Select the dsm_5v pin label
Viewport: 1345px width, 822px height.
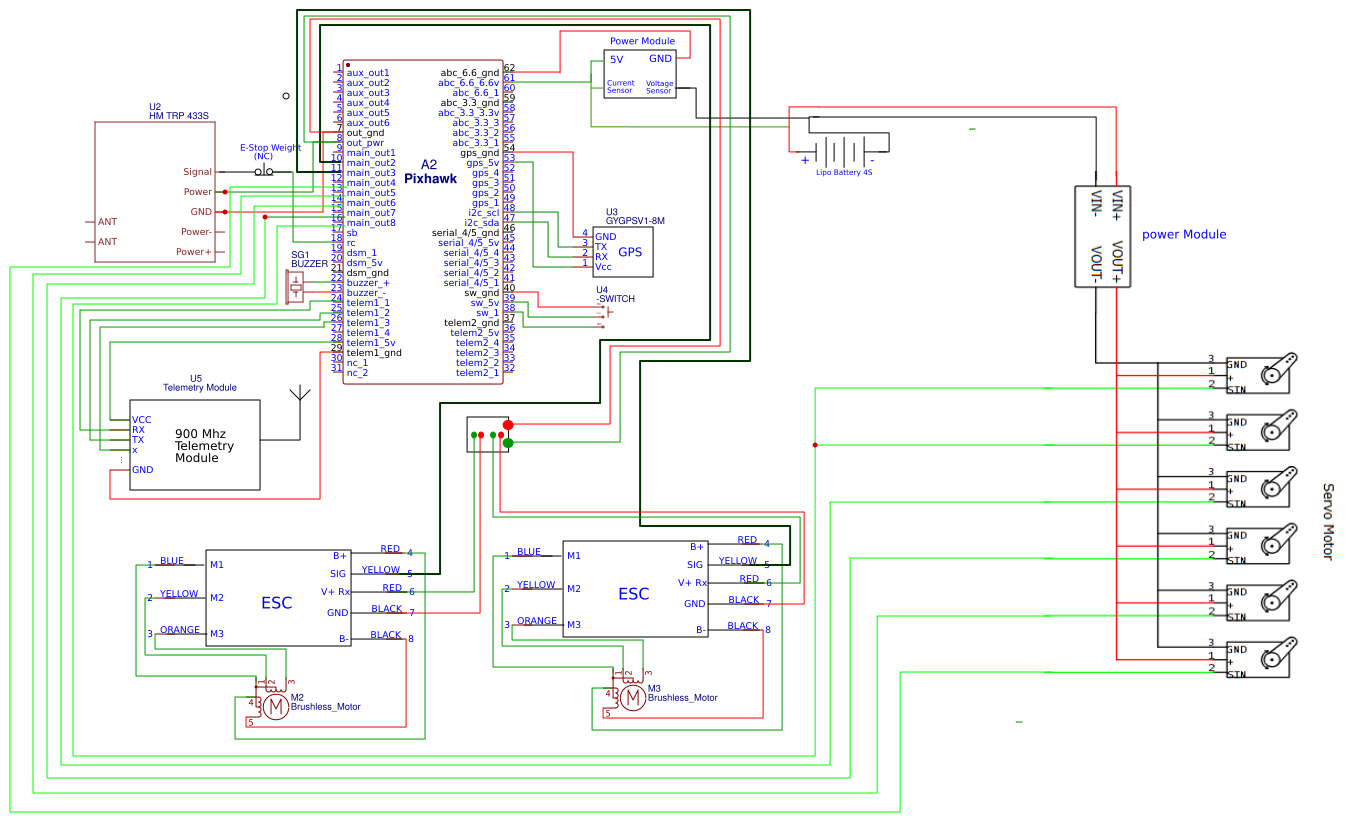coord(365,263)
